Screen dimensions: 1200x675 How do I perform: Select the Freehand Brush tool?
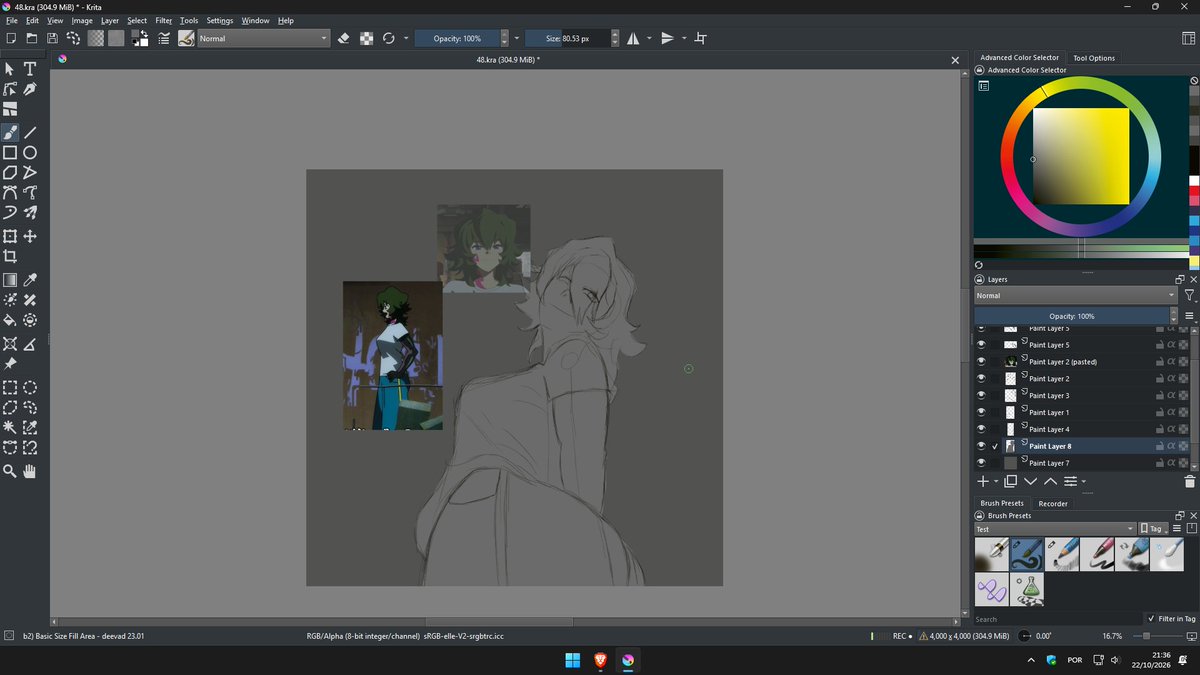10,132
